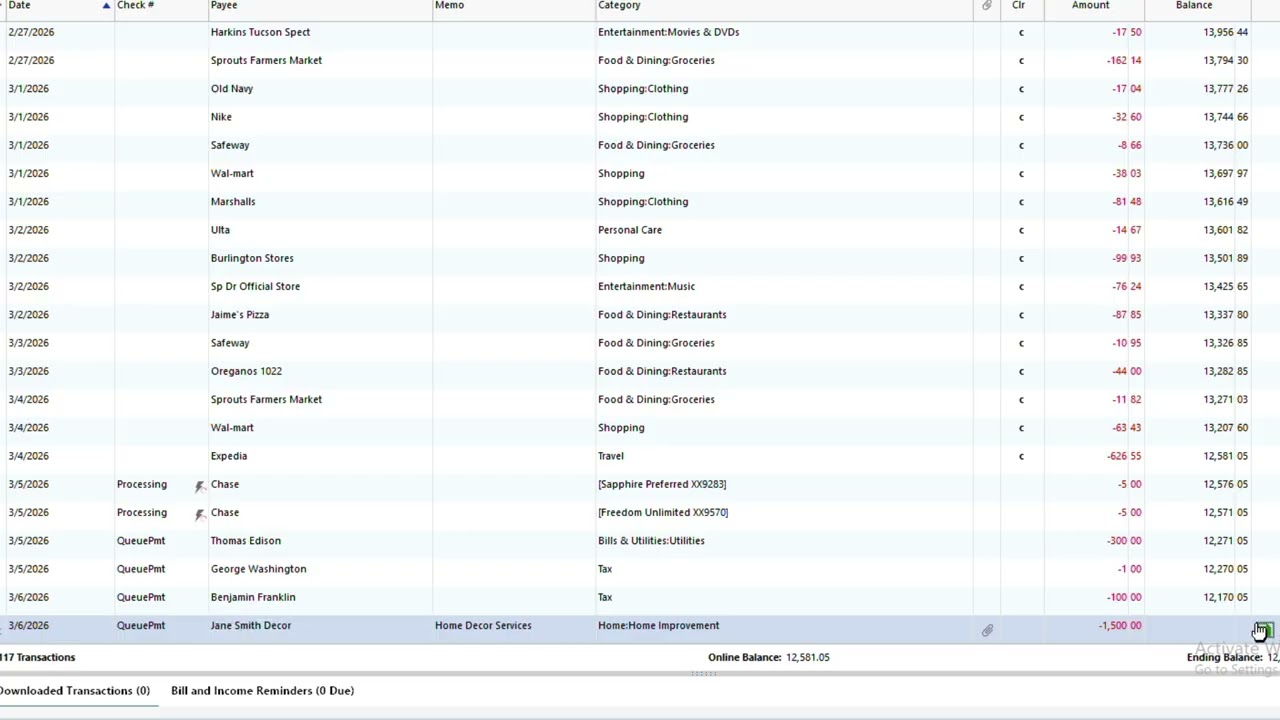1280x720 pixels.
Task: Toggle cleared status for Jaime's Pizza
Action: [1021, 315]
